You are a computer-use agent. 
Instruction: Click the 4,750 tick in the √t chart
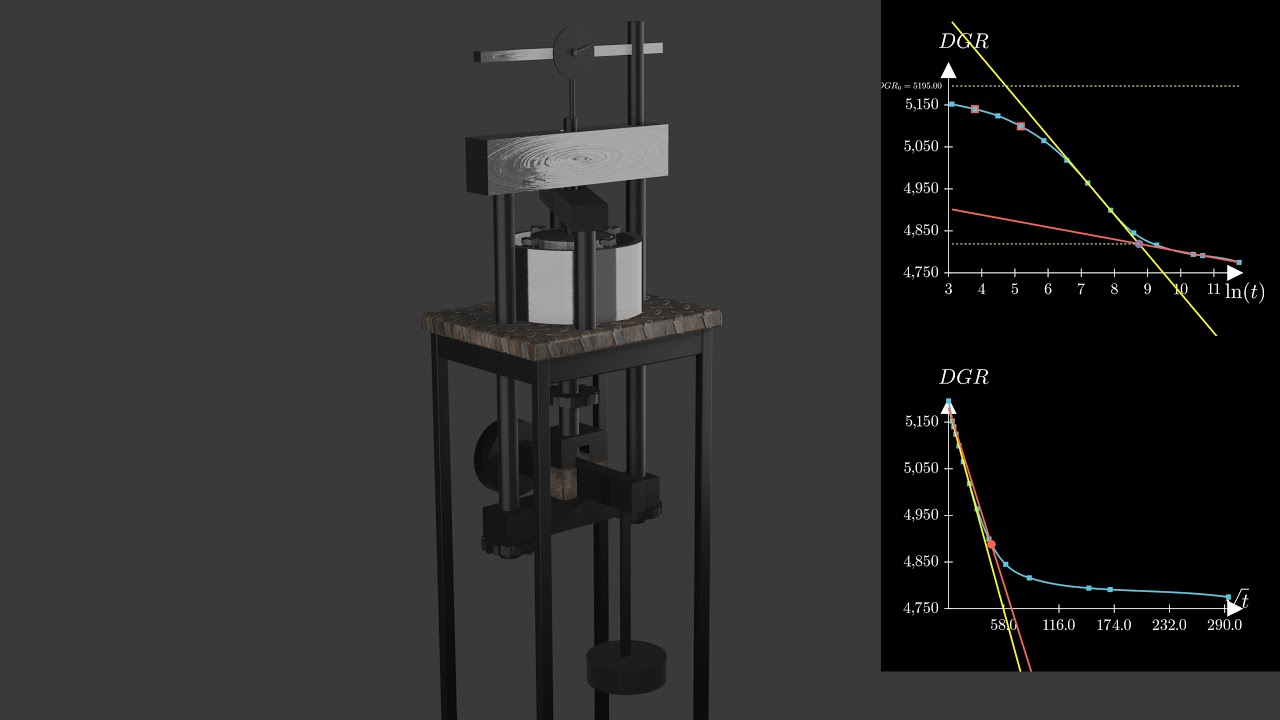[x=922, y=608]
